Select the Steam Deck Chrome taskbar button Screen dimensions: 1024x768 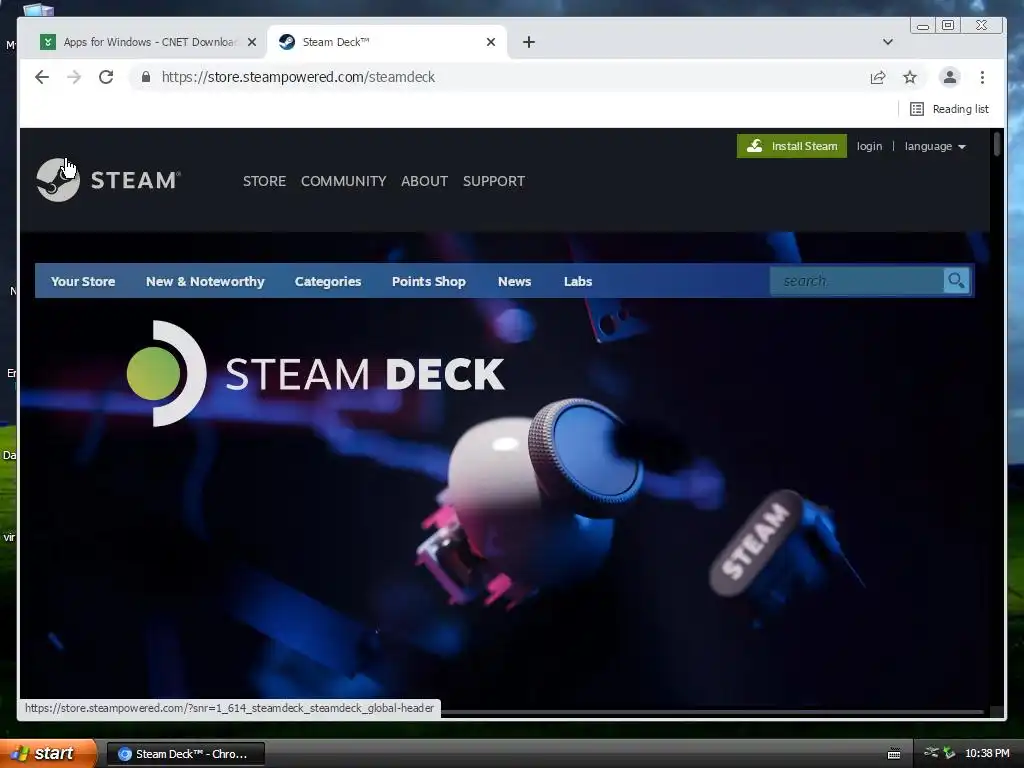(185, 754)
